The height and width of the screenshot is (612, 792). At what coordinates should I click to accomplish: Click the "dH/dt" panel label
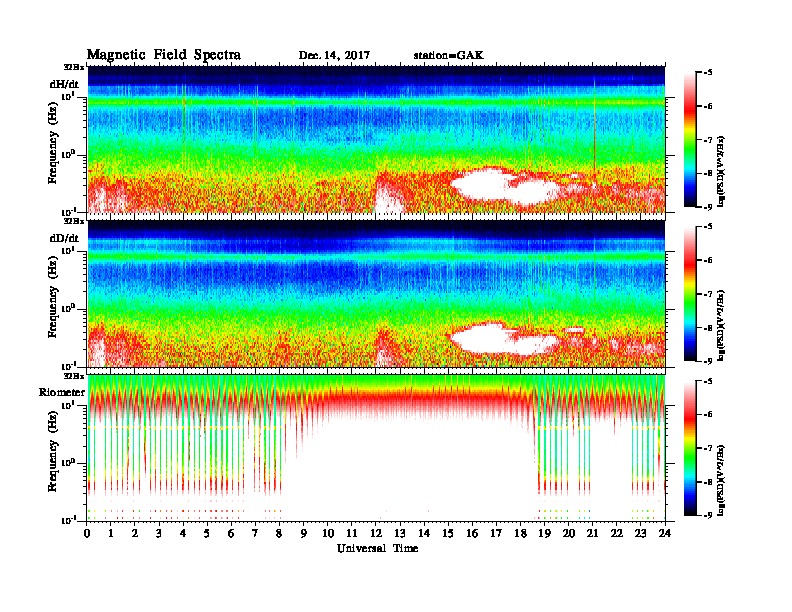(x=64, y=84)
